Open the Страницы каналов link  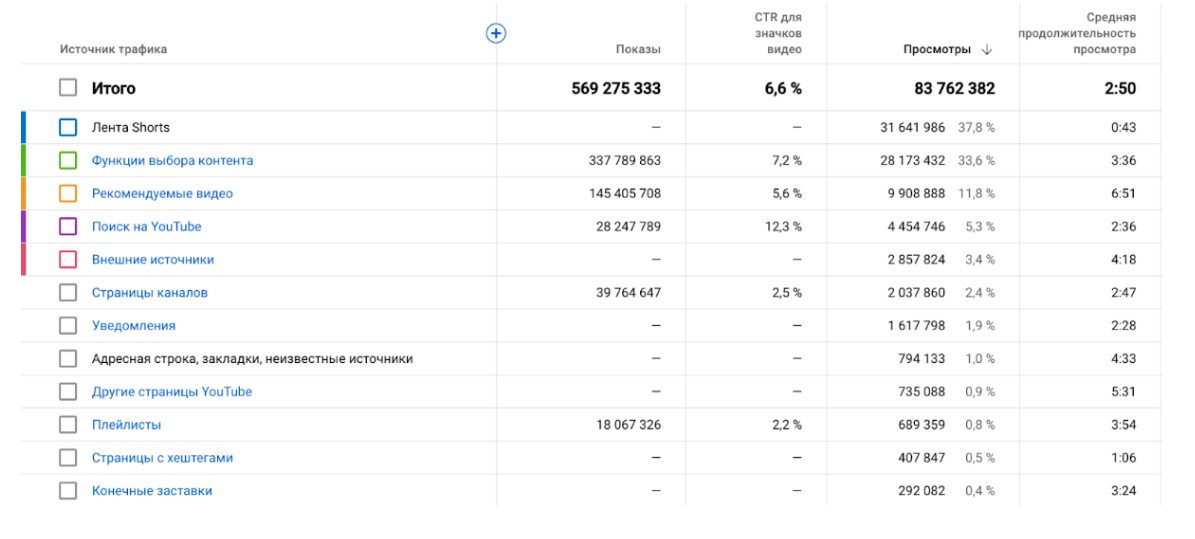(x=149, y=293)
